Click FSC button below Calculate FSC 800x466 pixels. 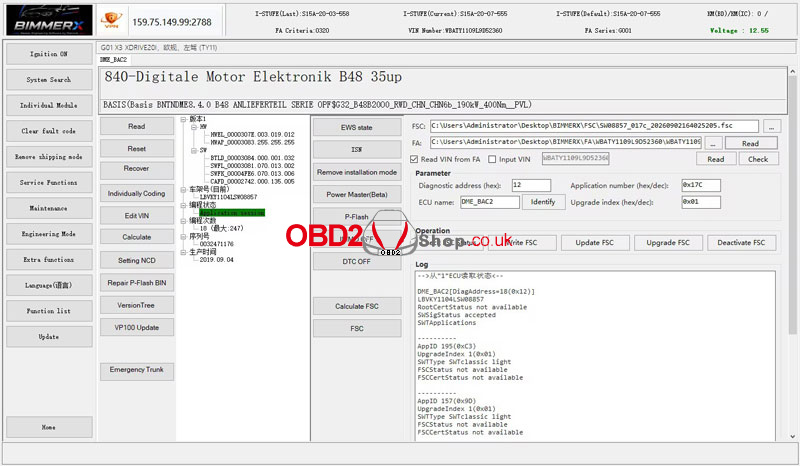[x=357, y=329]
